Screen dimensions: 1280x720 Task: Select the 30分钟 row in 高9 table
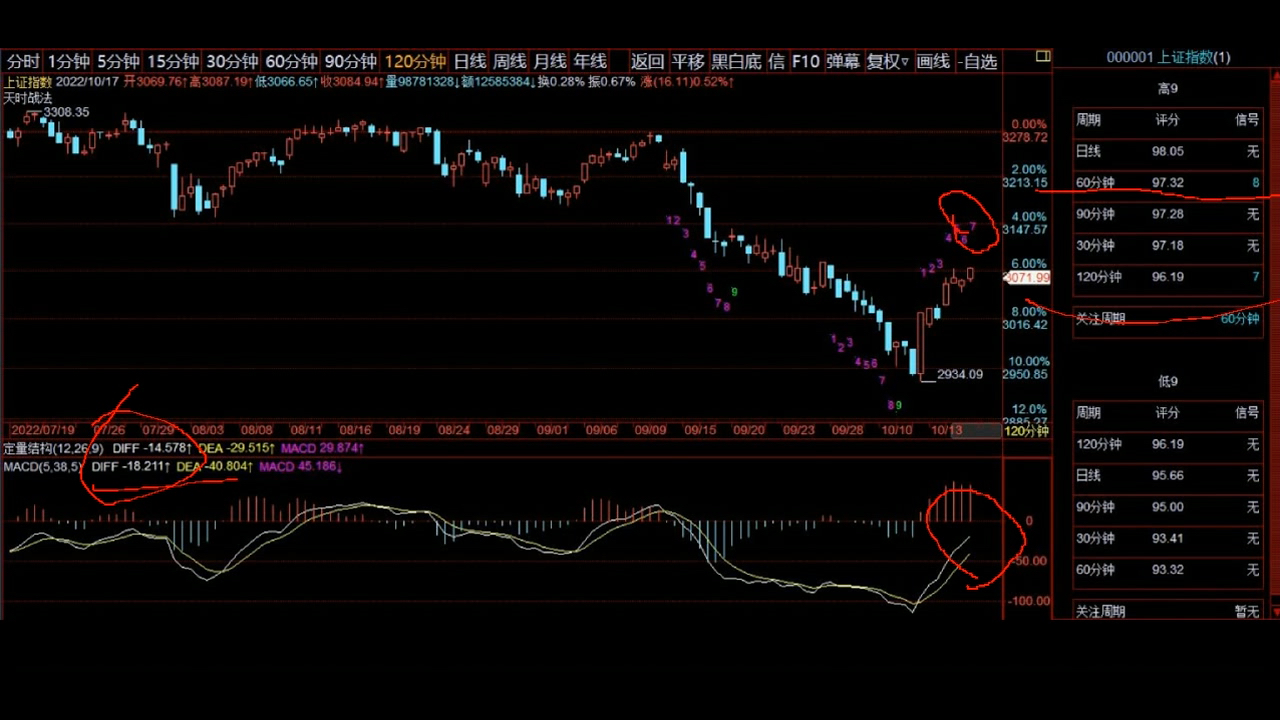click(1167, 246)
